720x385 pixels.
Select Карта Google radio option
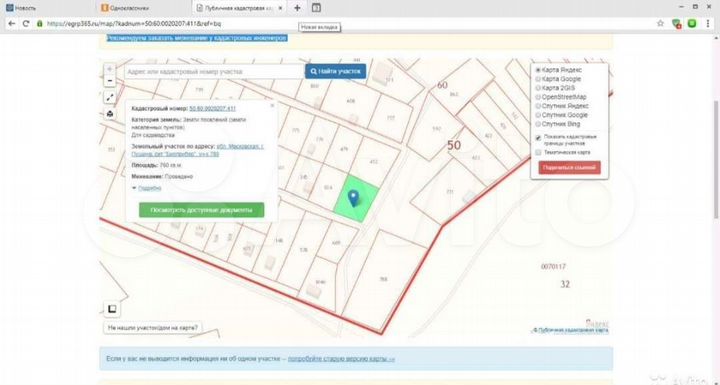(538, 79)
